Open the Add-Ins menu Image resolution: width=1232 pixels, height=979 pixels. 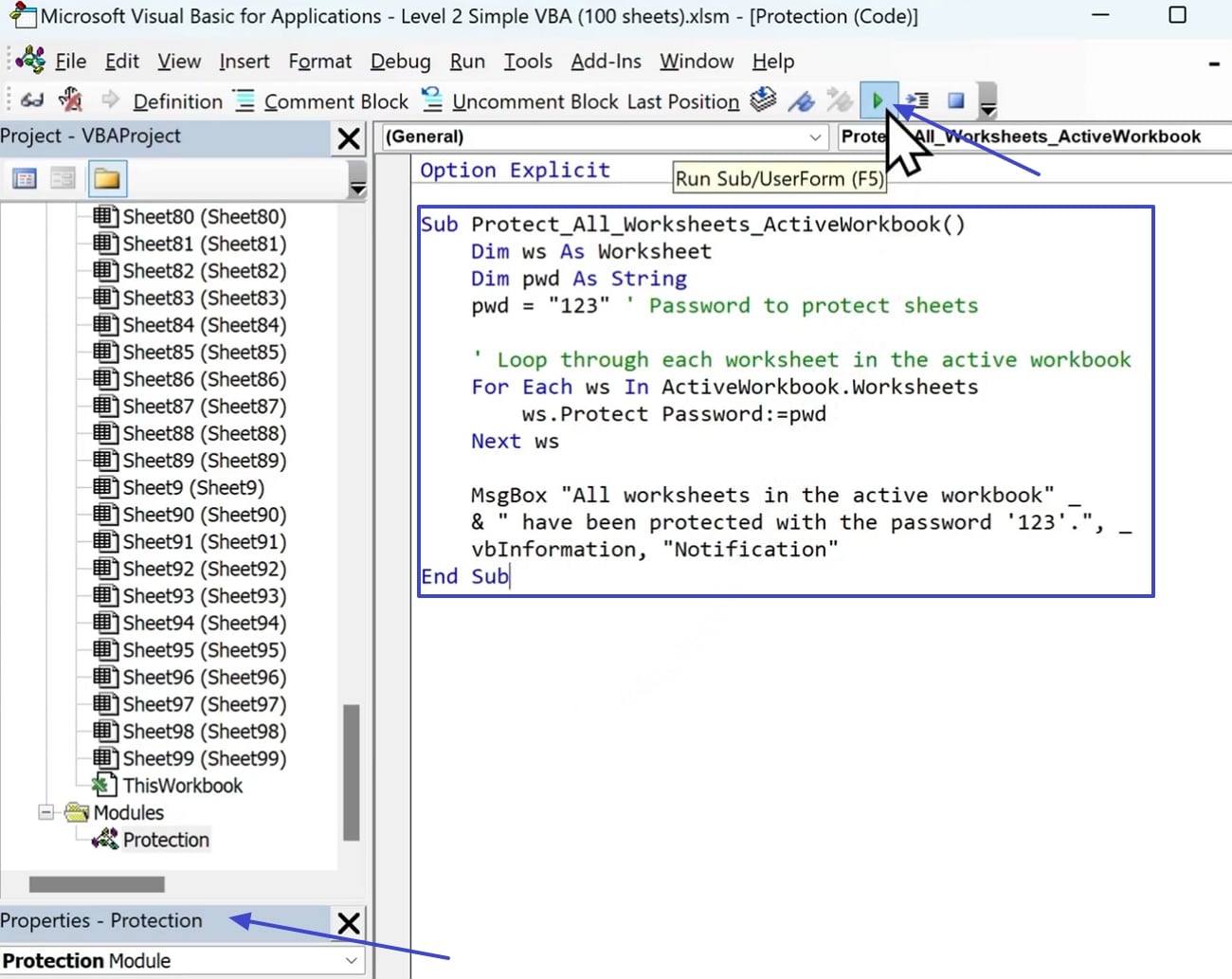point(606,61)
